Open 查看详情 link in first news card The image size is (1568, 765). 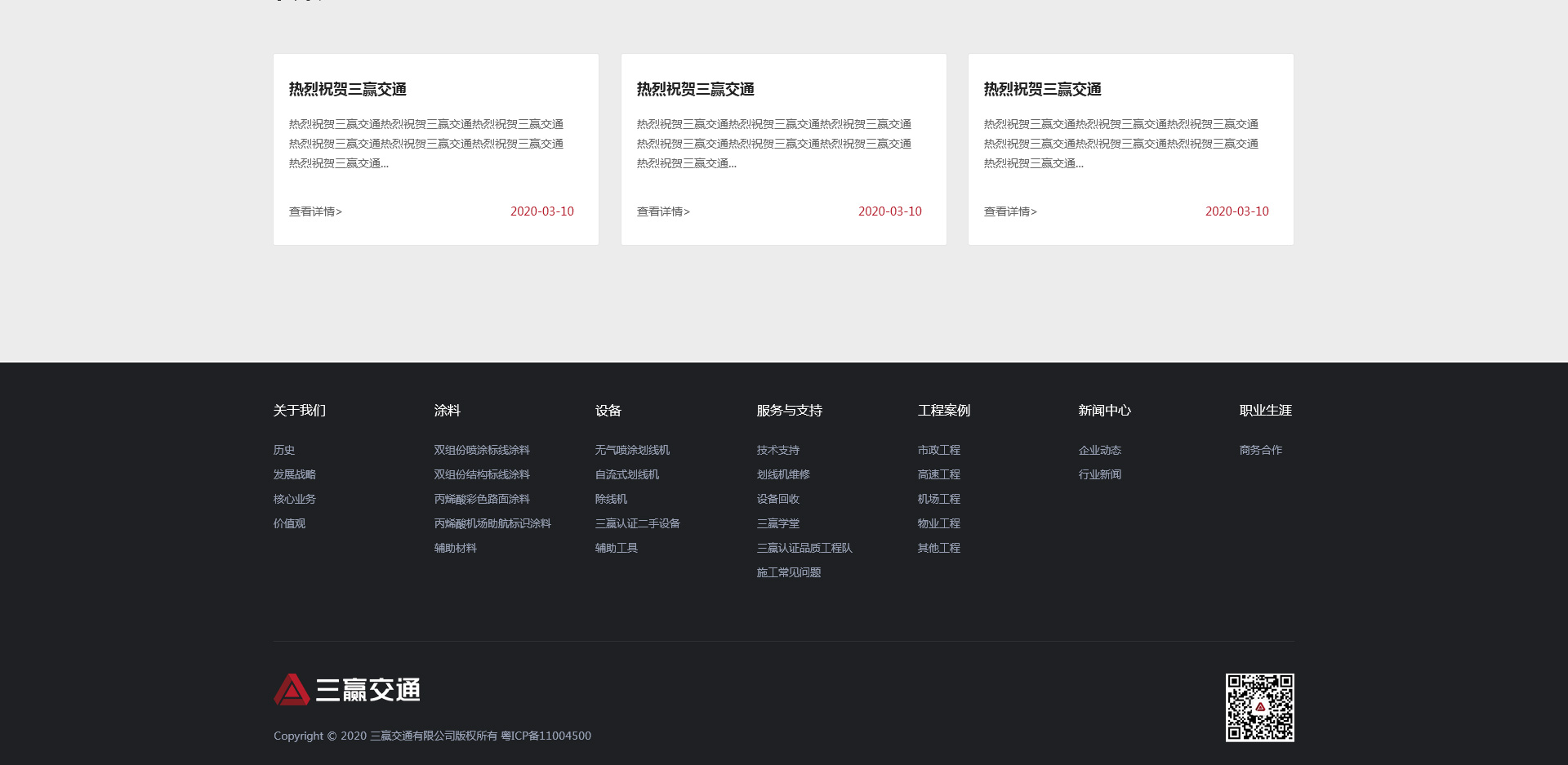(315, 211)
